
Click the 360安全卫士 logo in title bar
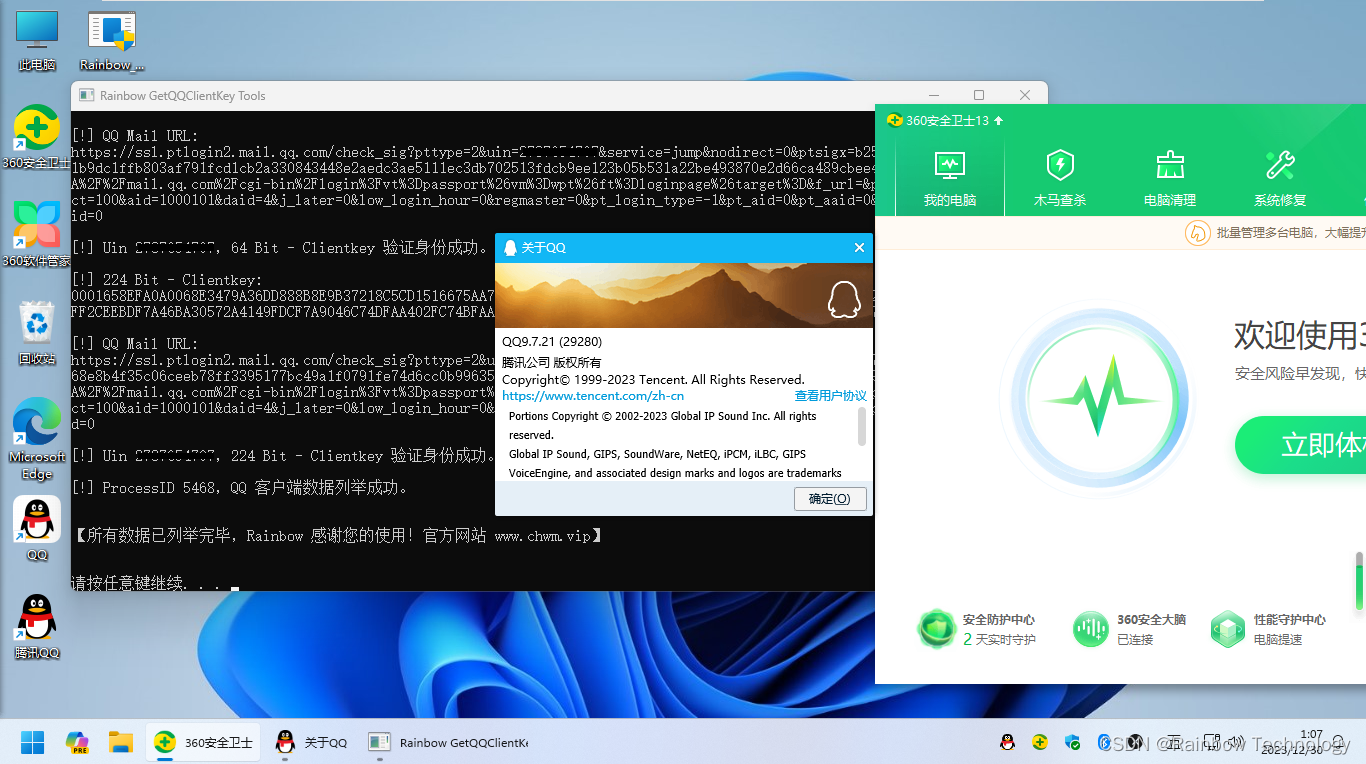click(895, 120)
